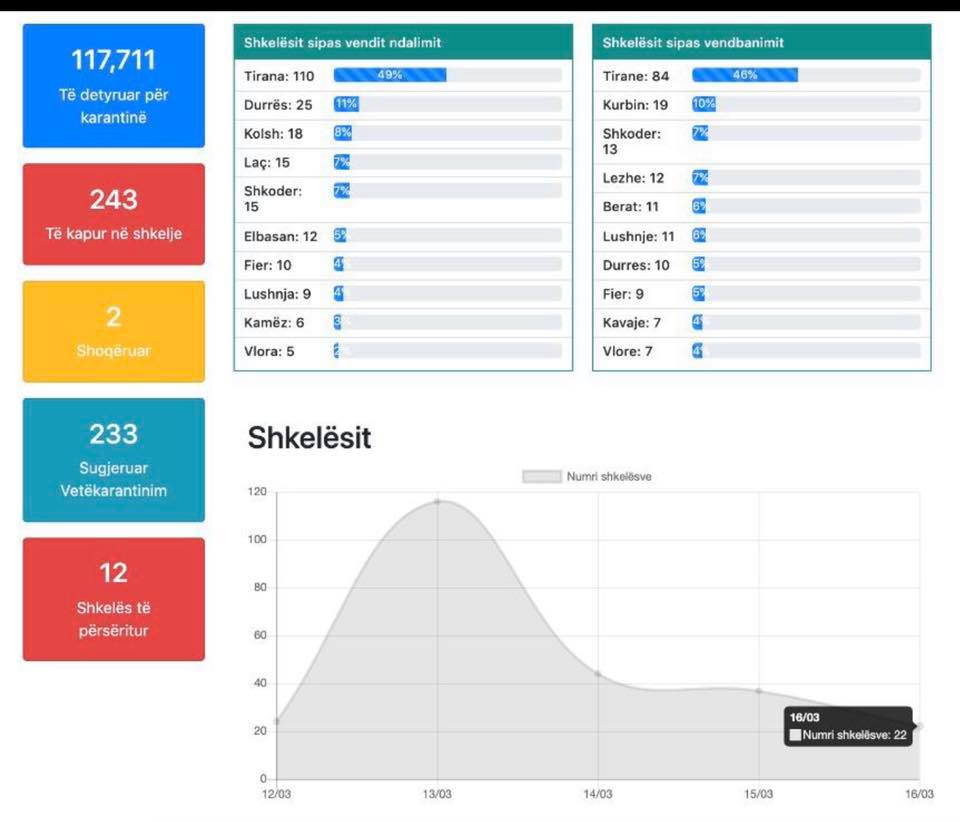The height and width of the screenshot is (822, 960).
Task: Select the Vlora: 5 row label
Action: [269, 352]
